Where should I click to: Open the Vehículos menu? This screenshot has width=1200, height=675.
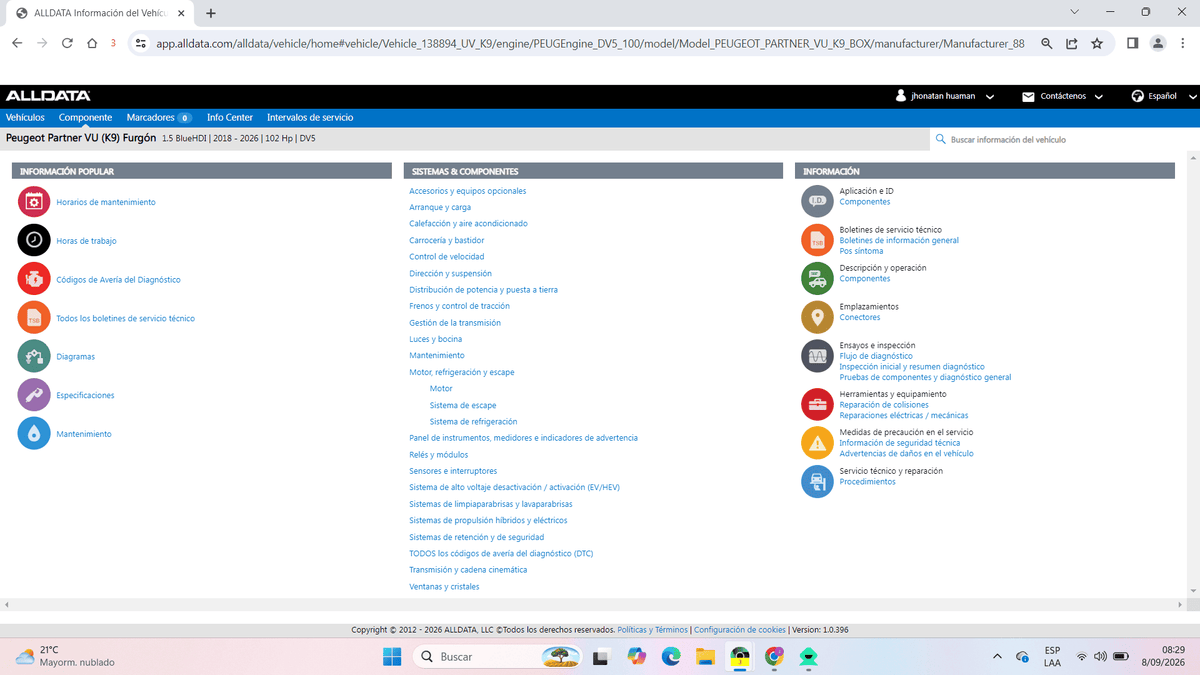coord(25,117)
